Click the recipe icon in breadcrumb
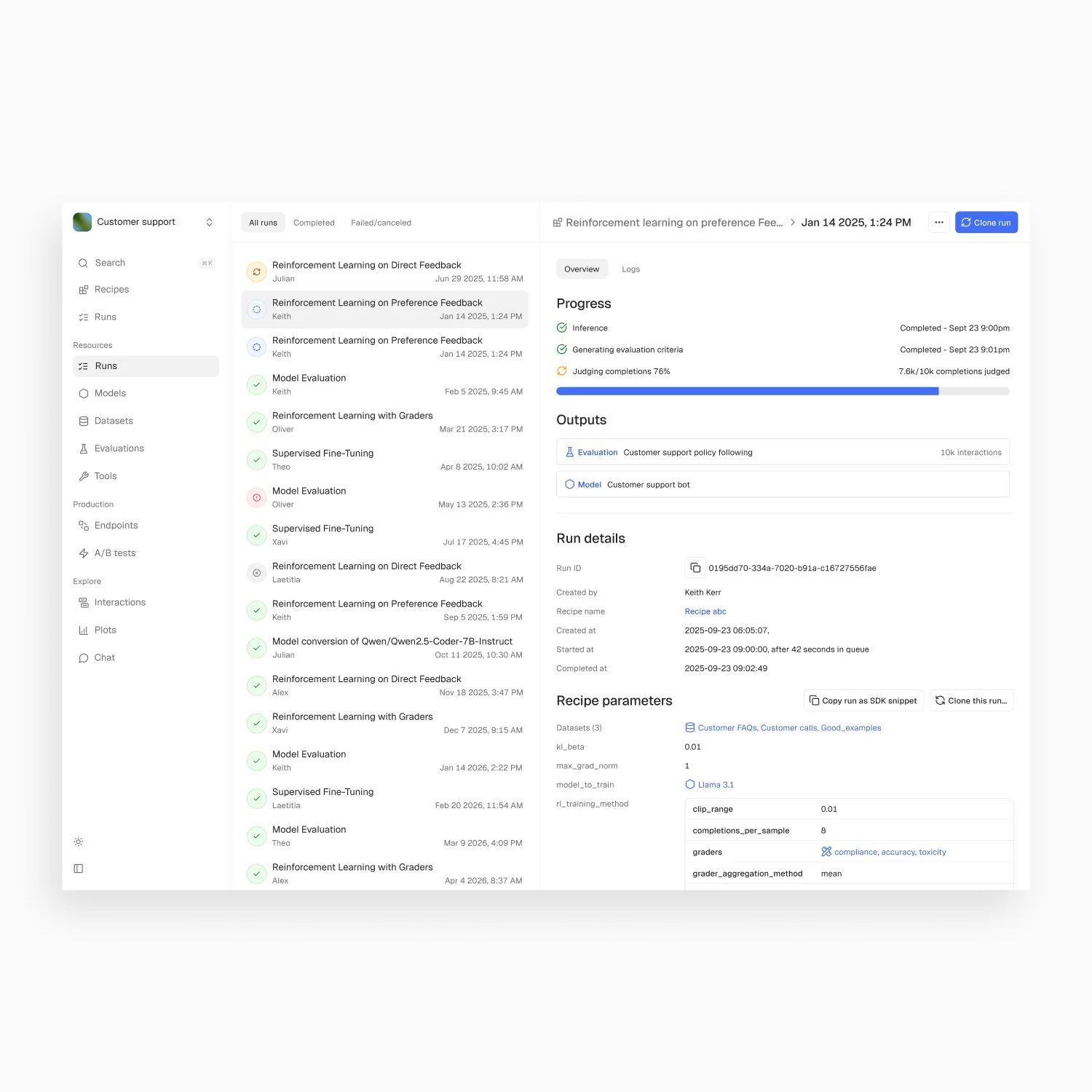Image resolution: width=1092 pixels, height=1092 pixels. coord(558,223)
